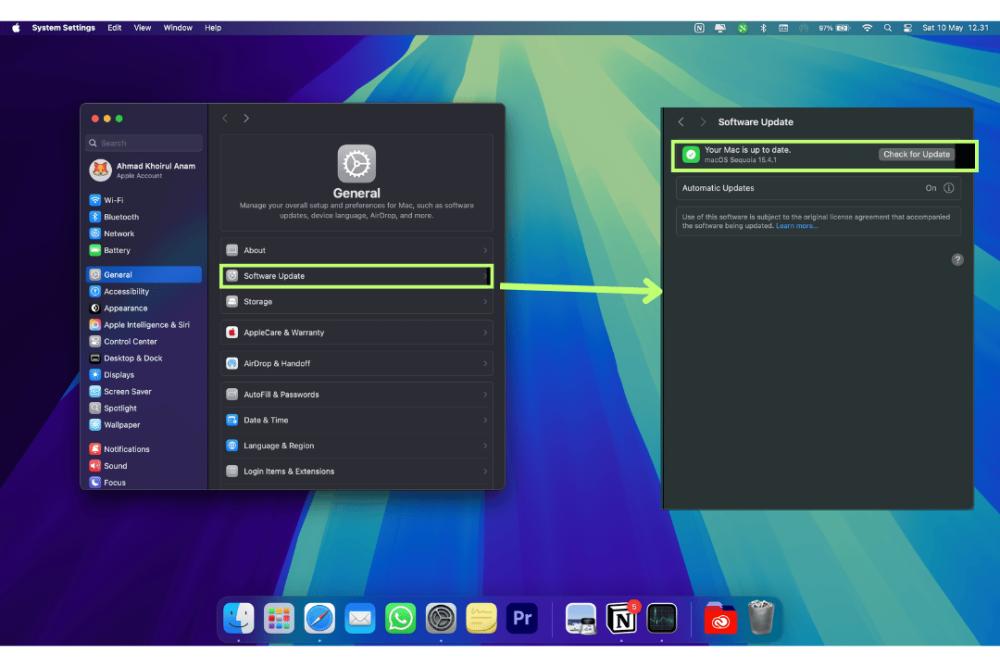Screen dimensions: 1000x667
Task: Select General in the sidebar
Action: [x=143, y=274]
